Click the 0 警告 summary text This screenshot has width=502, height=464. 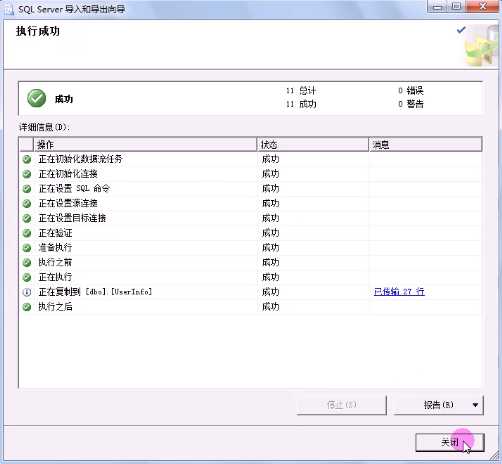(410, 104)
